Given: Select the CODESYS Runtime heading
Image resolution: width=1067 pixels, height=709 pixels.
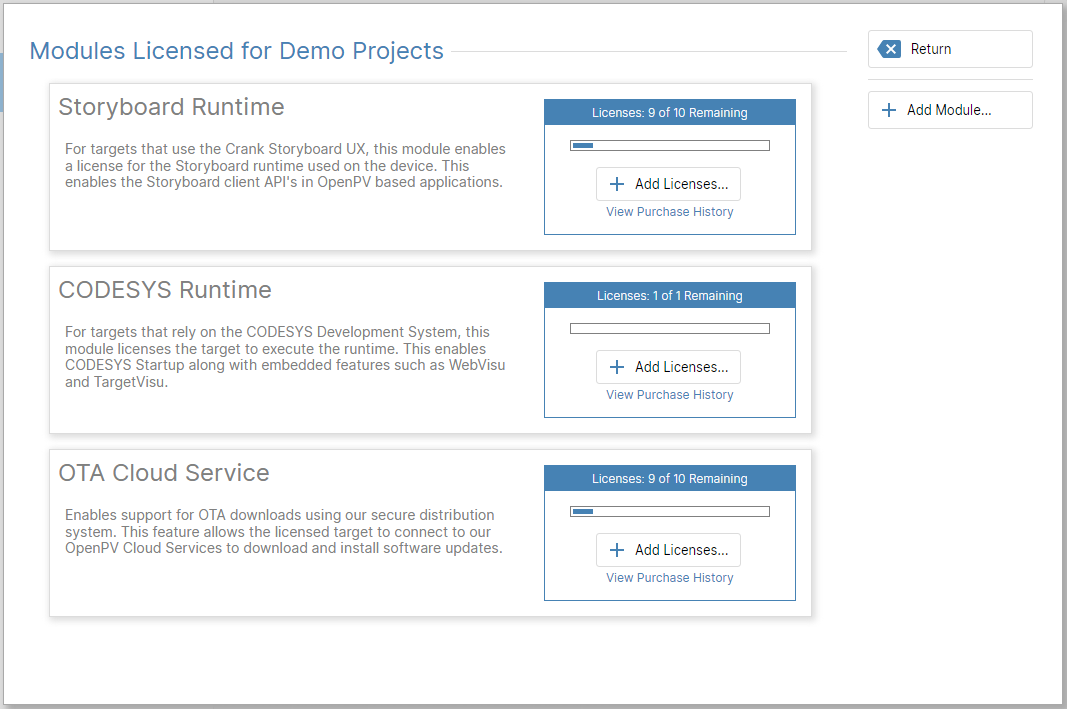Looking at the screenshot, I should (x=165, y=290).
